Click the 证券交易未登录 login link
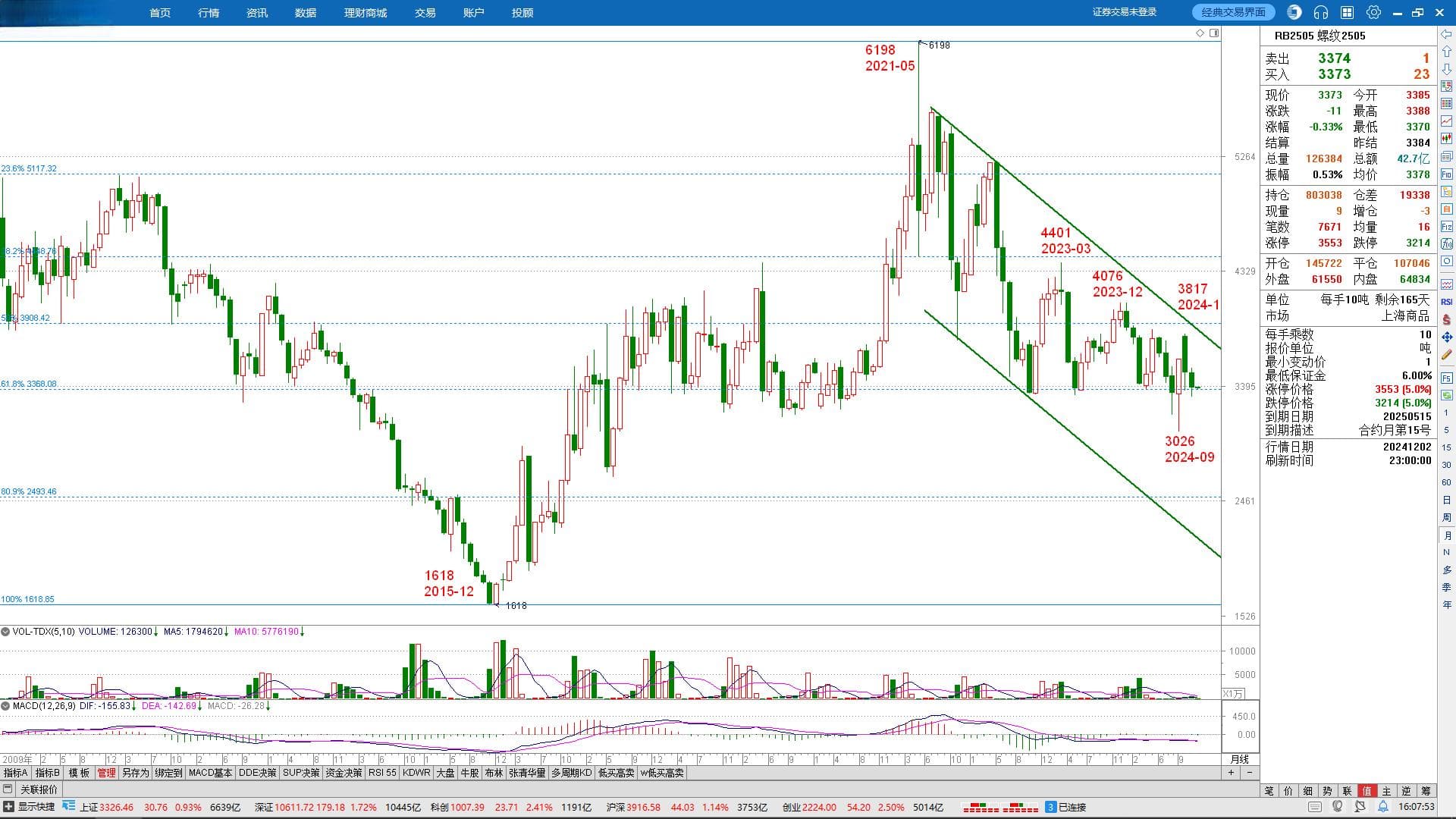 (1124, 12)
